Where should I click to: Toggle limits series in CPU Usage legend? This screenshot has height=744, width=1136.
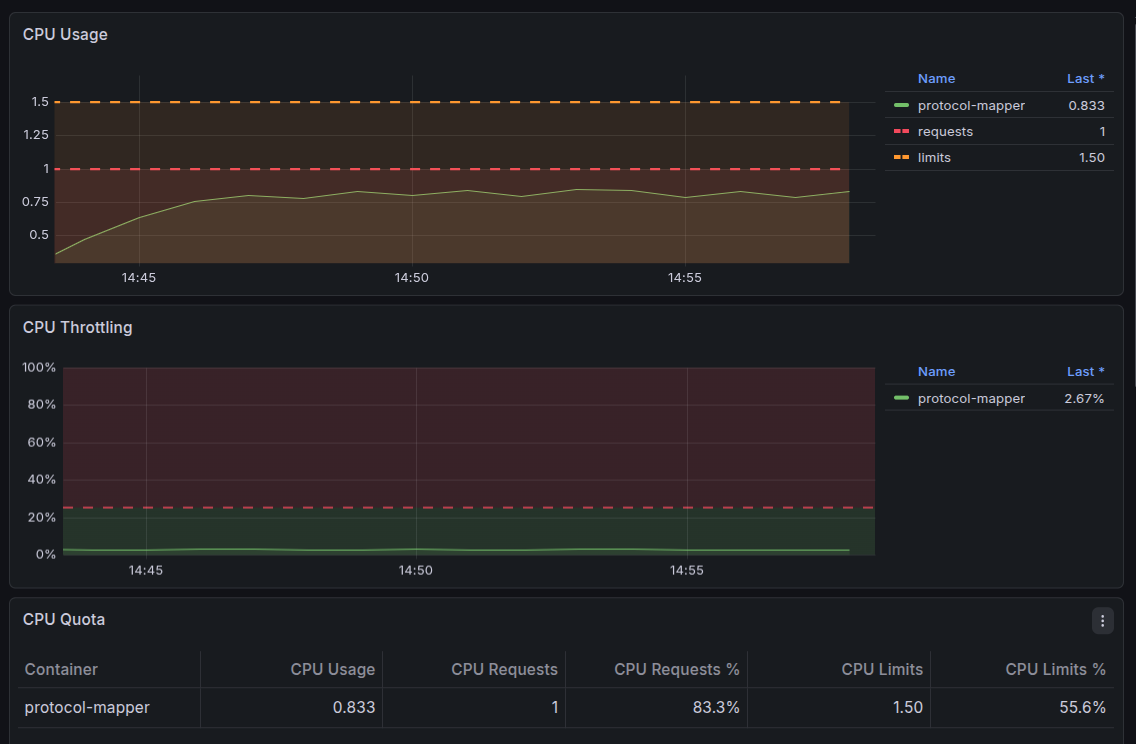[x=934, y=158]
